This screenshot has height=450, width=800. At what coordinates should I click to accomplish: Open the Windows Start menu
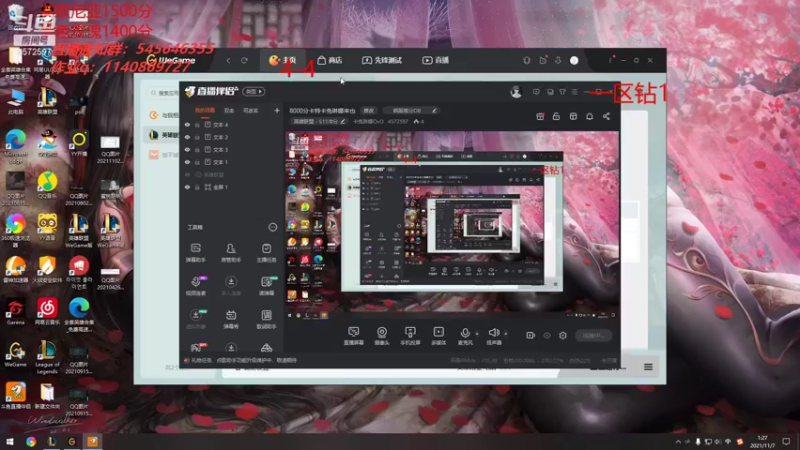pyautogui.click(x=10, y=442)
